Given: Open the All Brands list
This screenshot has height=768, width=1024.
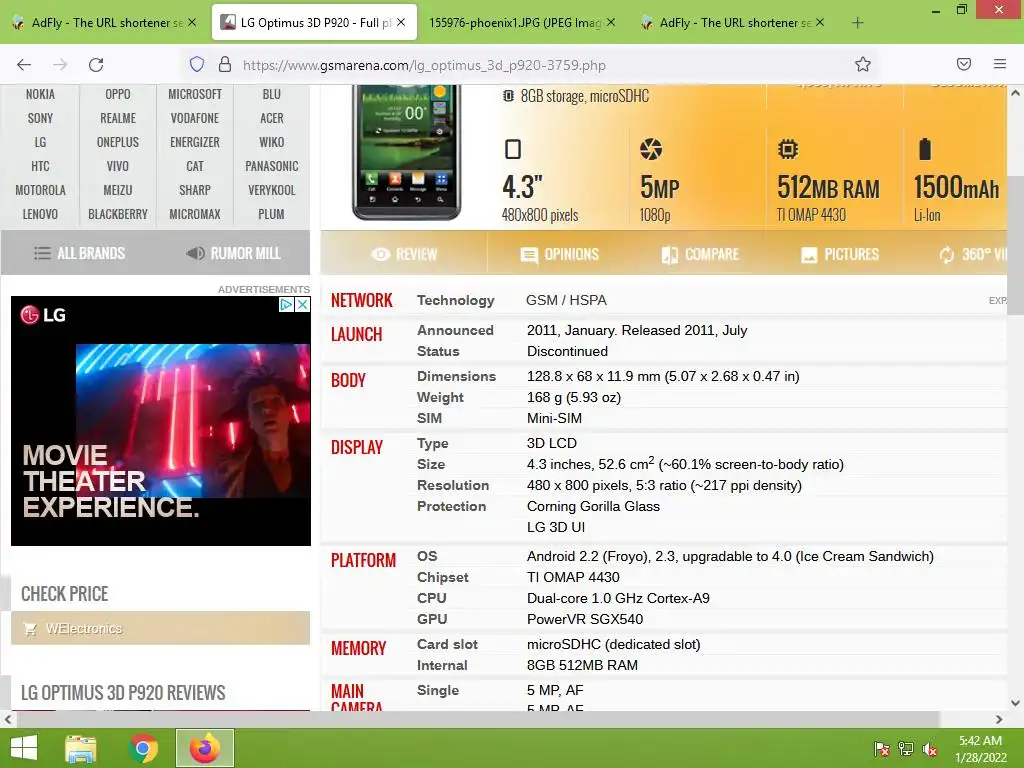Looking at the screenshot, I should click(79, 253).
